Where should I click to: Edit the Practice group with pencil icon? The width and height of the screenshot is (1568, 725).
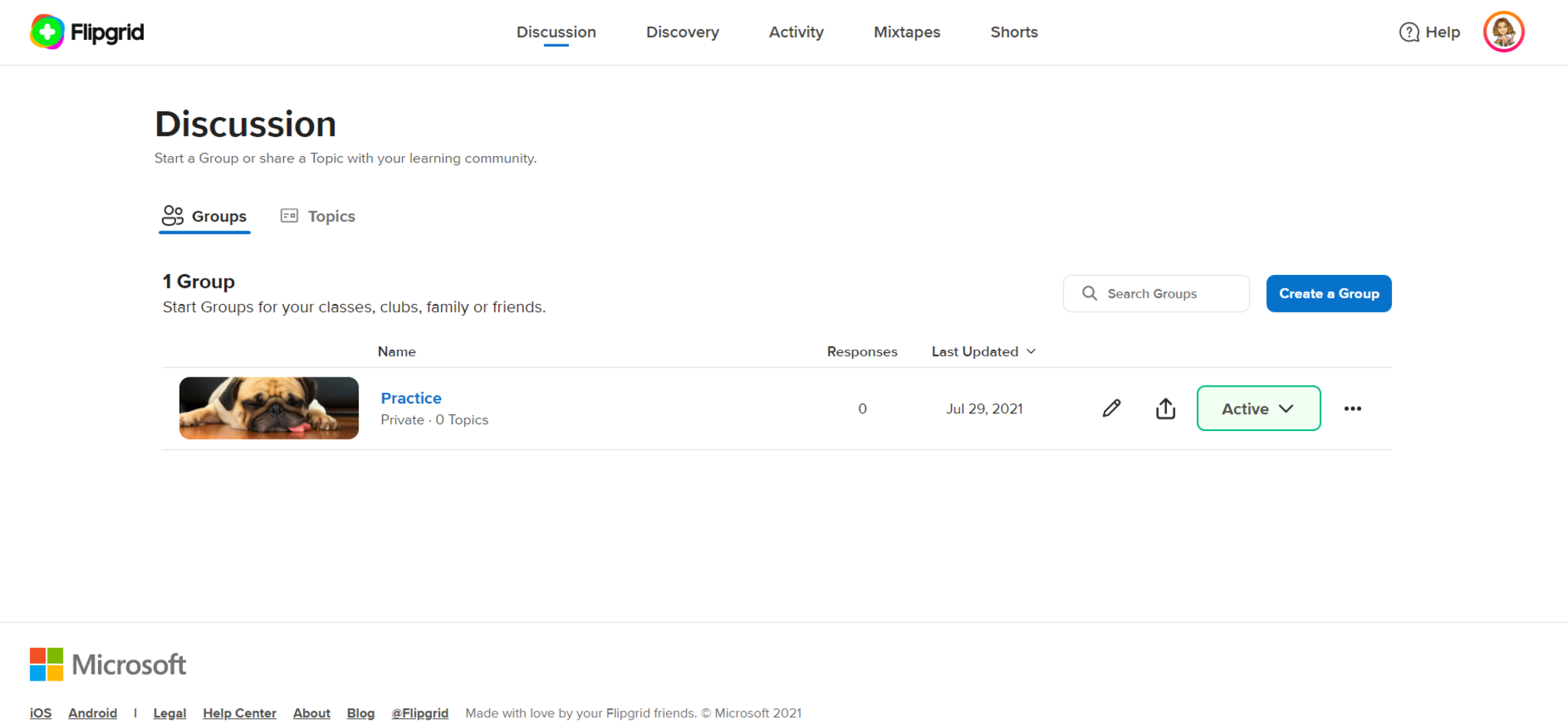pyautogui.click(x=1112, y=408)
